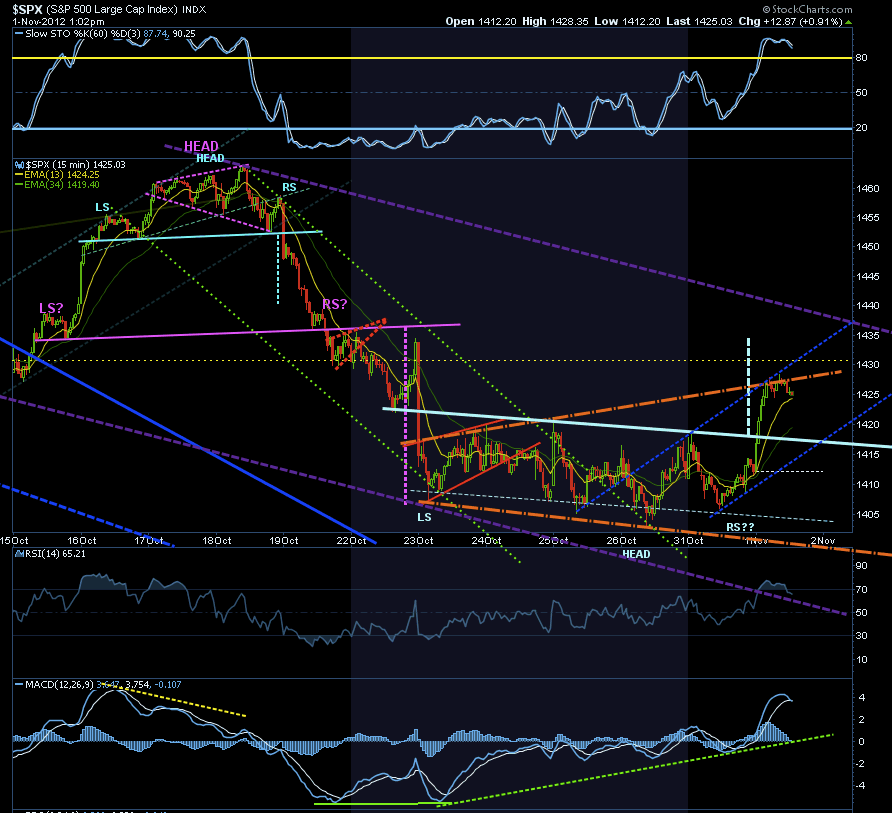Viewport: 892px width, 813px height.
Task: Click the 1405 price axis label
Action: (868, 514)
